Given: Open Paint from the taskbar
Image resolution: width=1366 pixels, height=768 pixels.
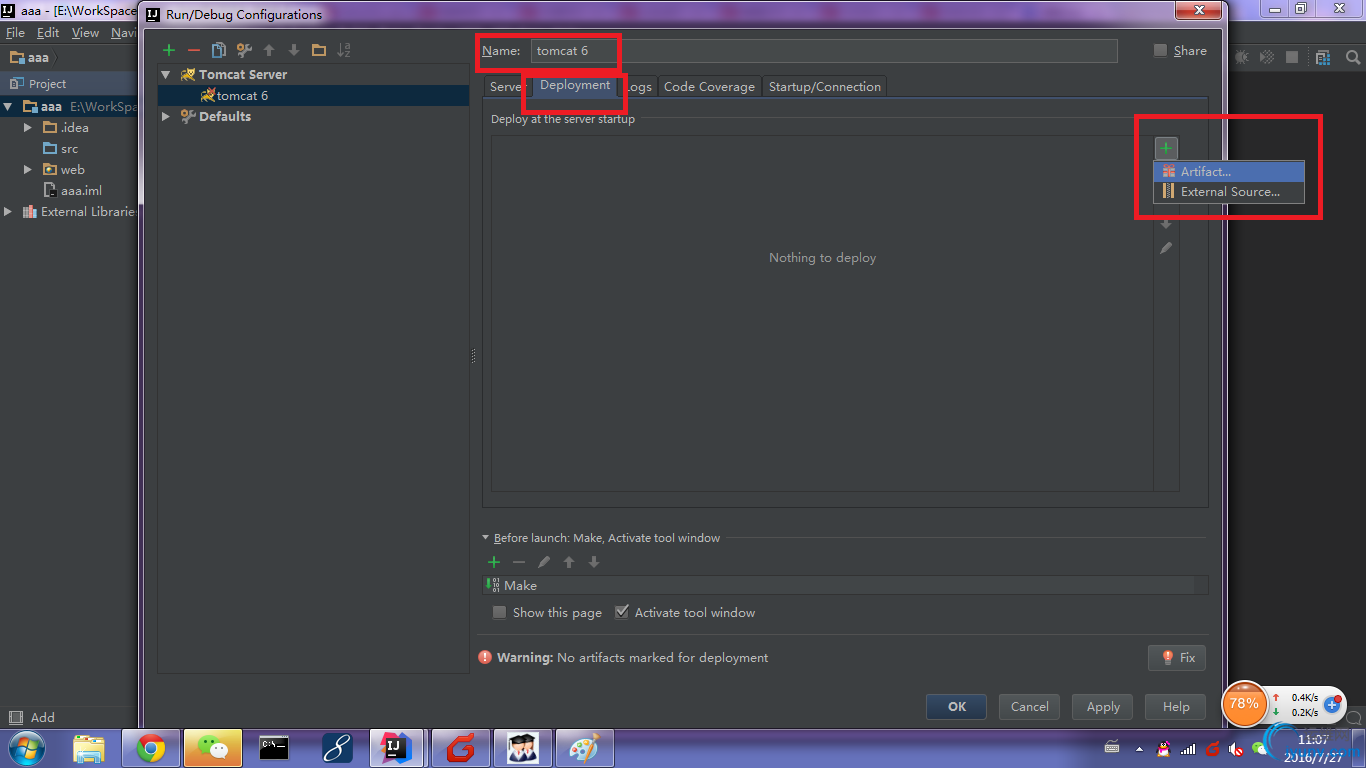Looking at the screenshot, I should (583, 747).
